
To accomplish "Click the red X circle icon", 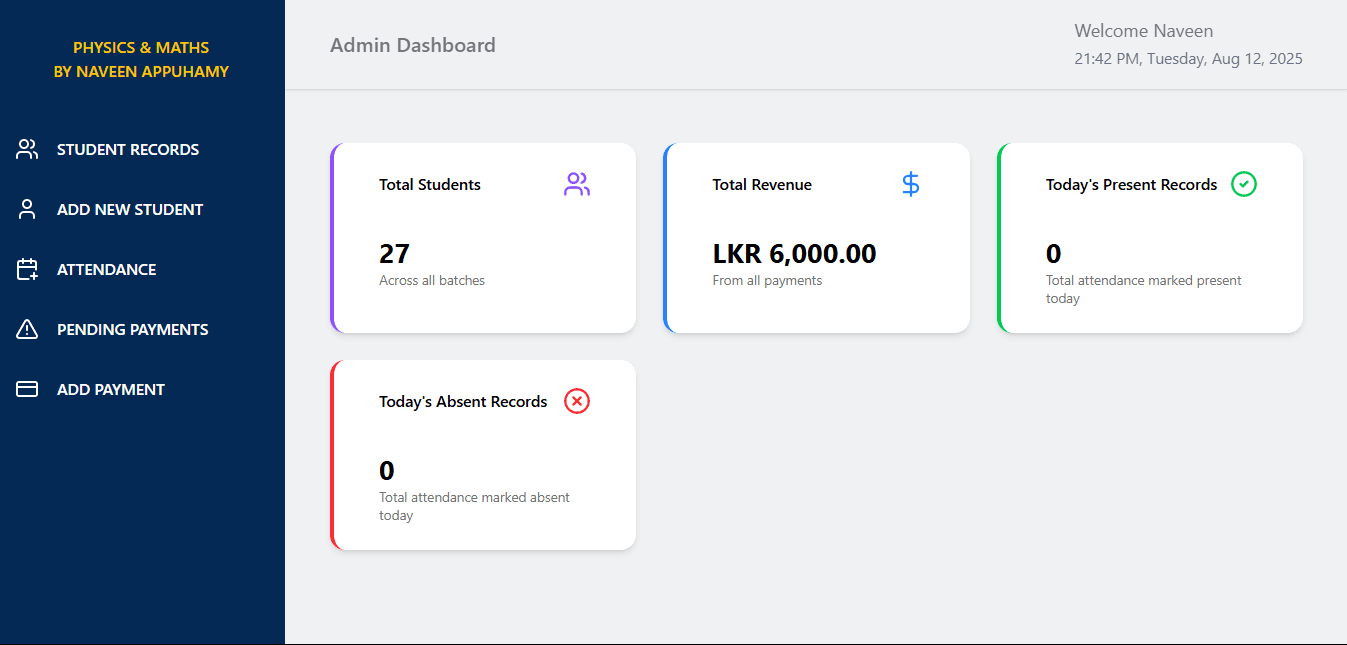I will pos(577,401).
